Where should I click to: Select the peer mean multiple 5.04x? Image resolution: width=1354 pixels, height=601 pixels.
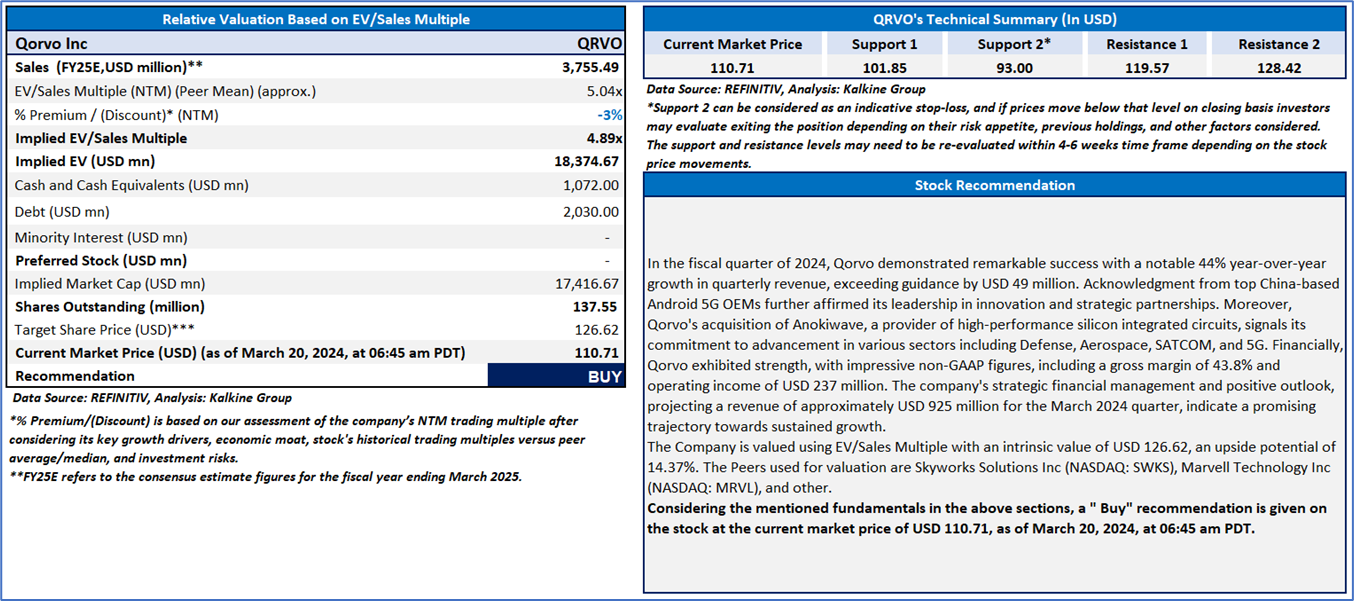[x=603, y=91]
